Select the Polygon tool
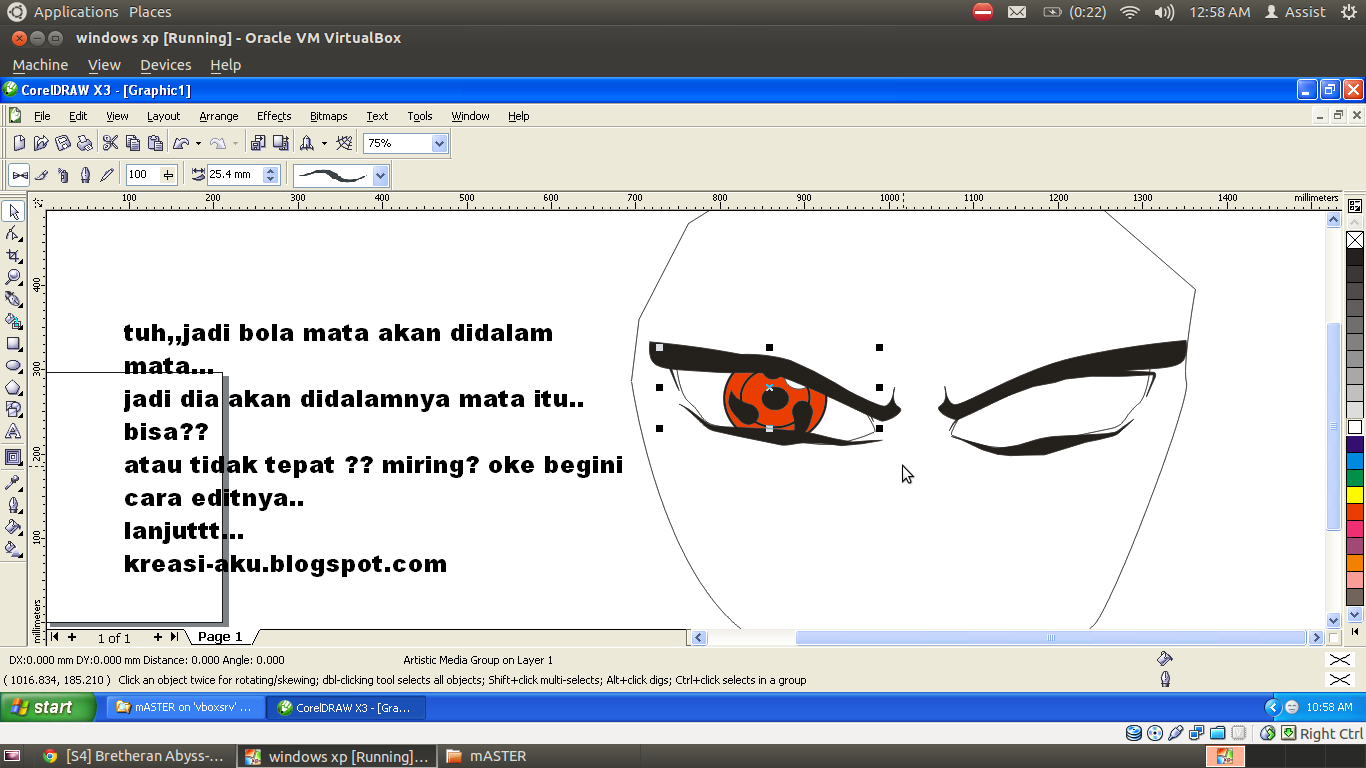1366x768 pixels. click(x=13, y=387)
